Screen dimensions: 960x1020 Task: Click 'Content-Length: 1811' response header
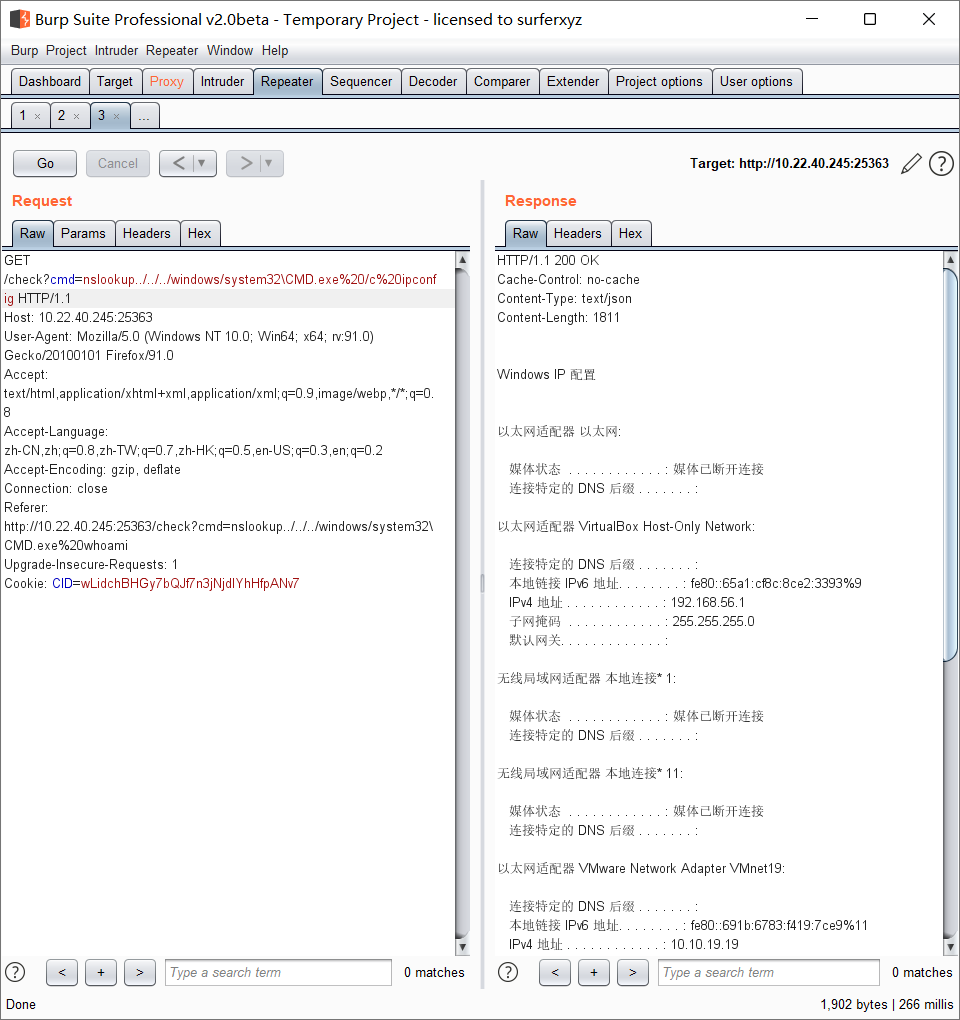558,317
